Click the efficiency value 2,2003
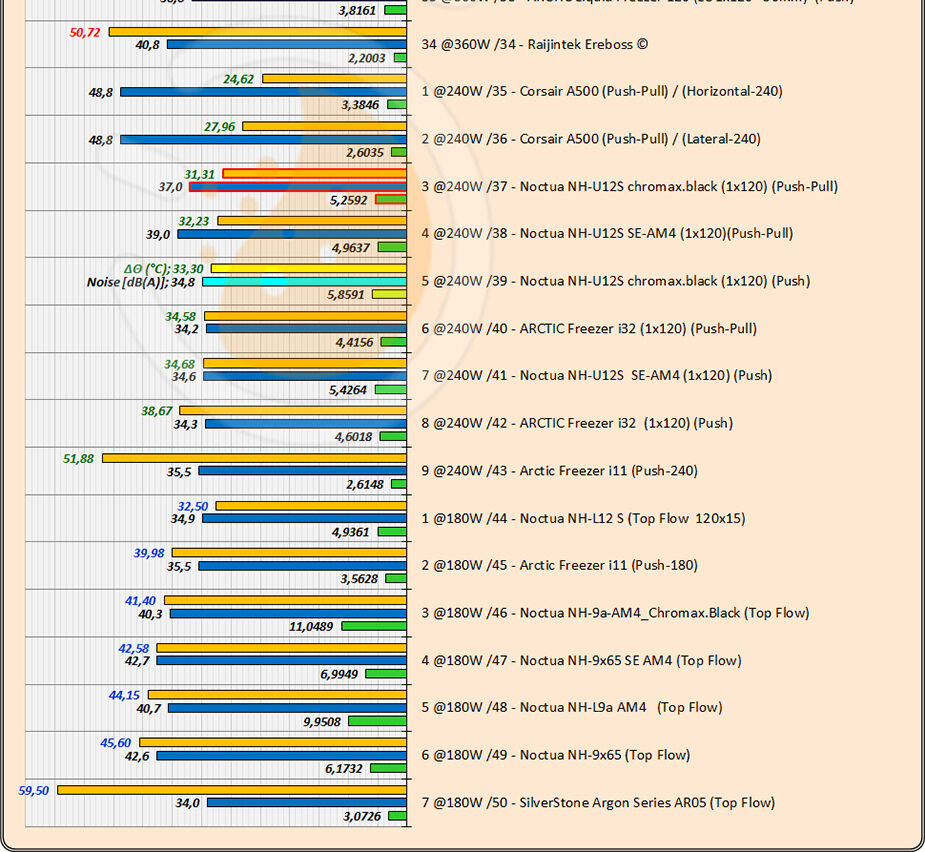The image size is (925, 852). pyautogui.click(x=366, y=58)
